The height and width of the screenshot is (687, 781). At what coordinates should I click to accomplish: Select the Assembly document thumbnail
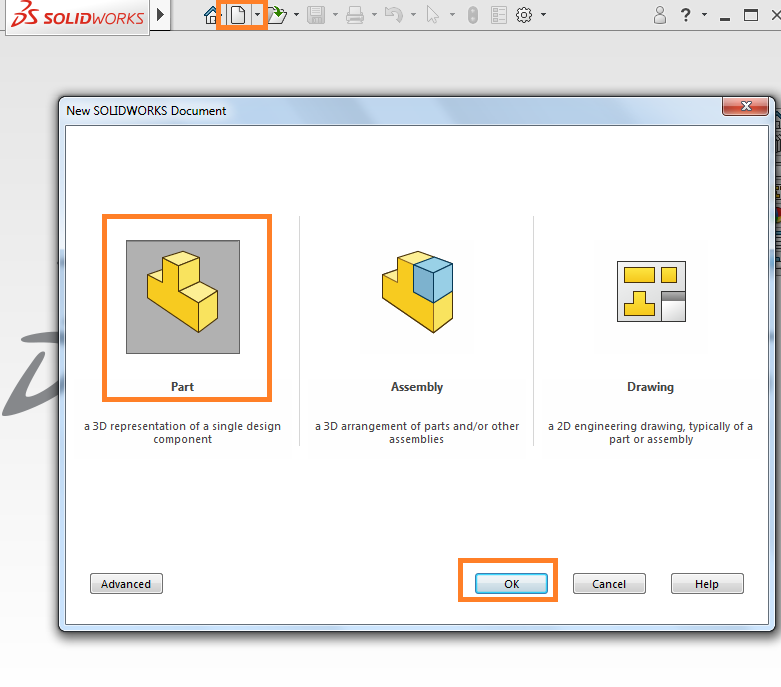tap(417, 292)
